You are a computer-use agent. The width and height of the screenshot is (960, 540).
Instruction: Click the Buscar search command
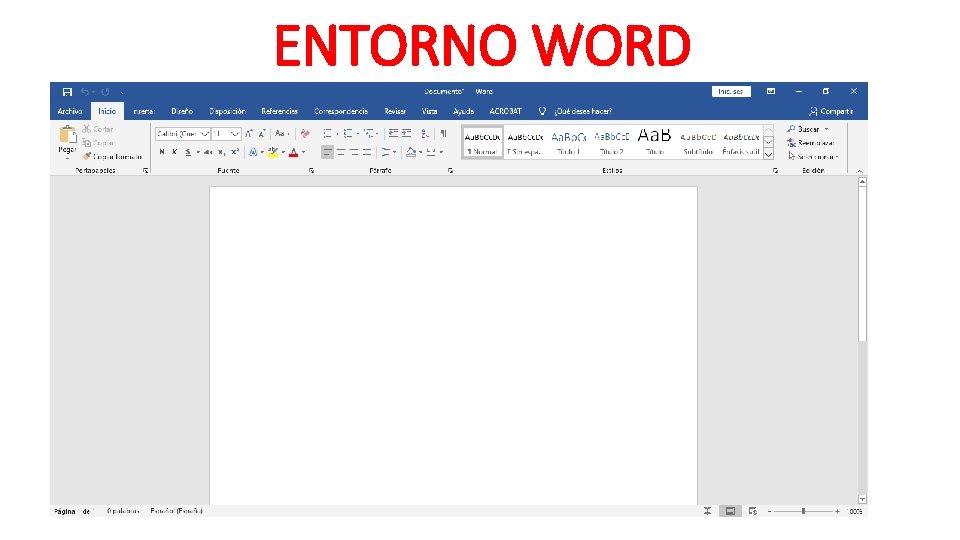(x=808, y=129)
